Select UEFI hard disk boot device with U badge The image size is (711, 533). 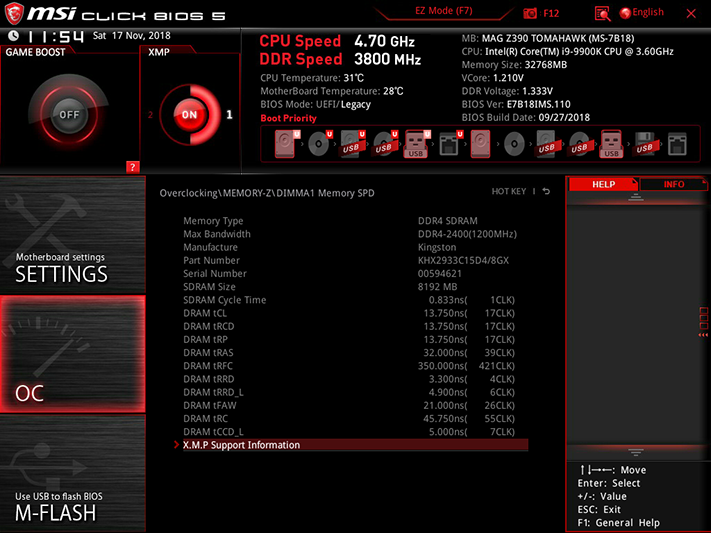coord(287,144)
